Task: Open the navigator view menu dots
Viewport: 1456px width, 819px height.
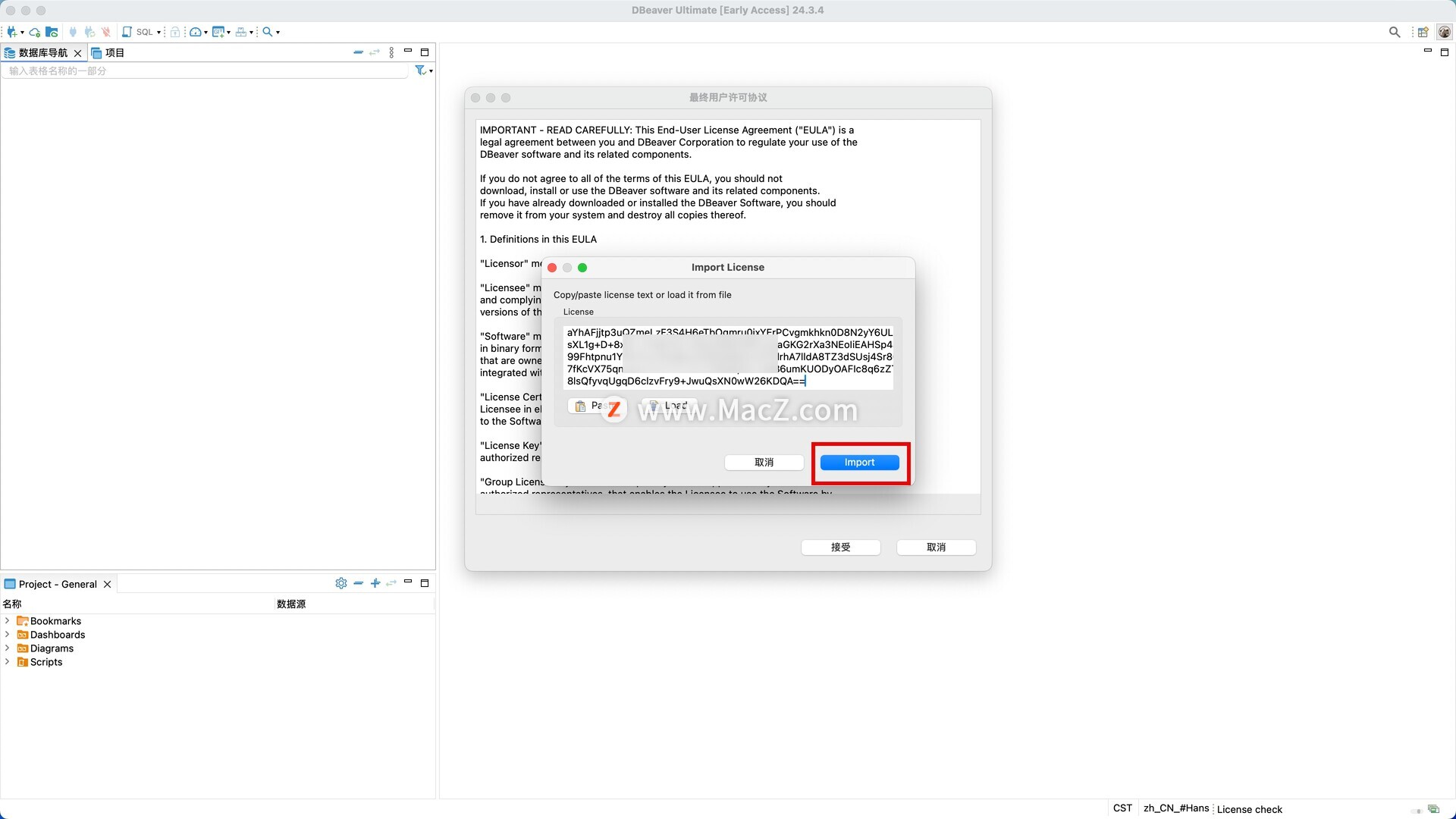Action: click(x=391, y=52)
